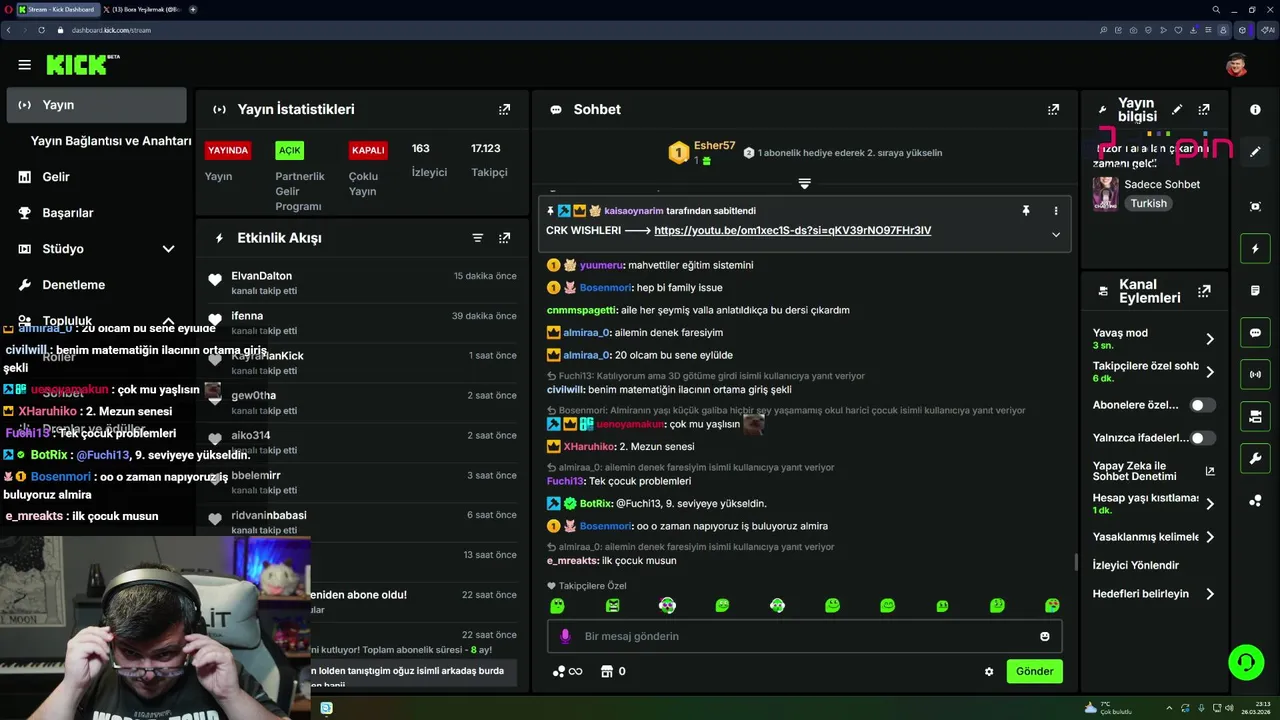Open chat settings gear next to Gönder
The width and height of the screenshot is (1280, 720).
click(989, 672)
